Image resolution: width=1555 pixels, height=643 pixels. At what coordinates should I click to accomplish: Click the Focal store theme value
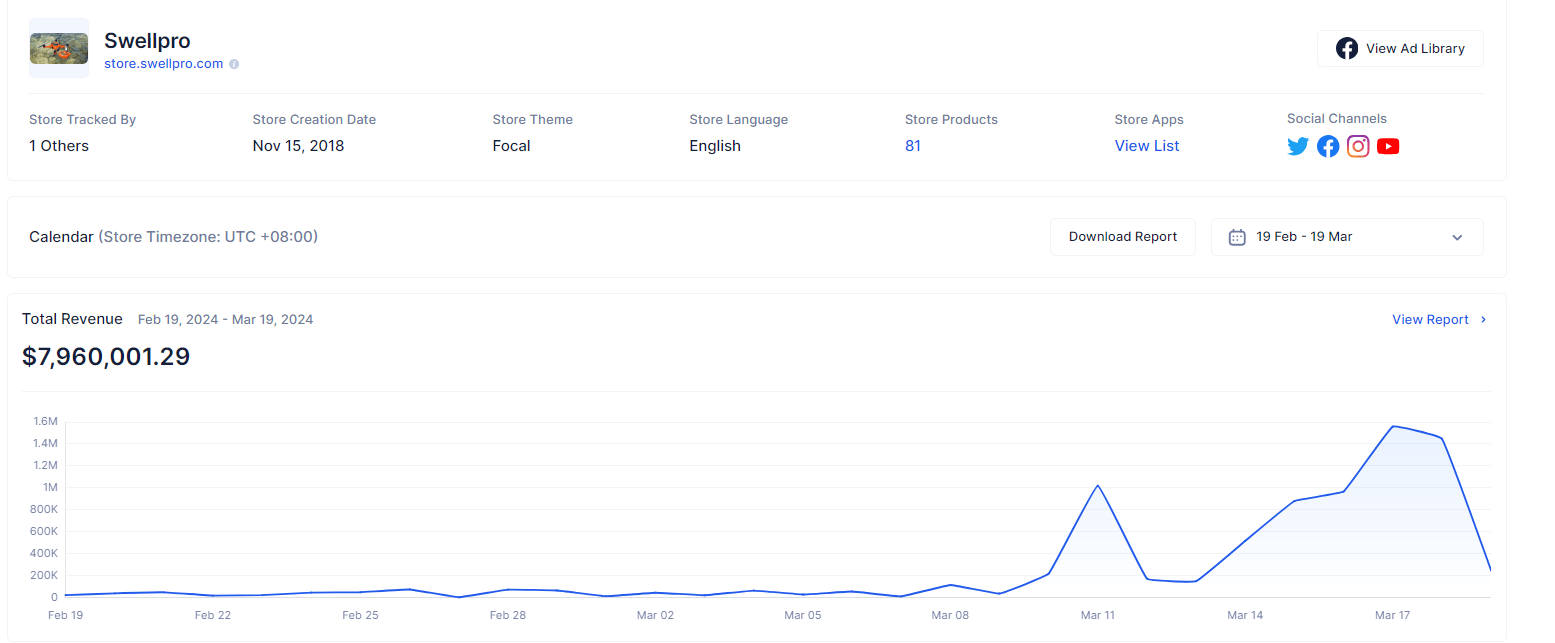click(512, 146)
